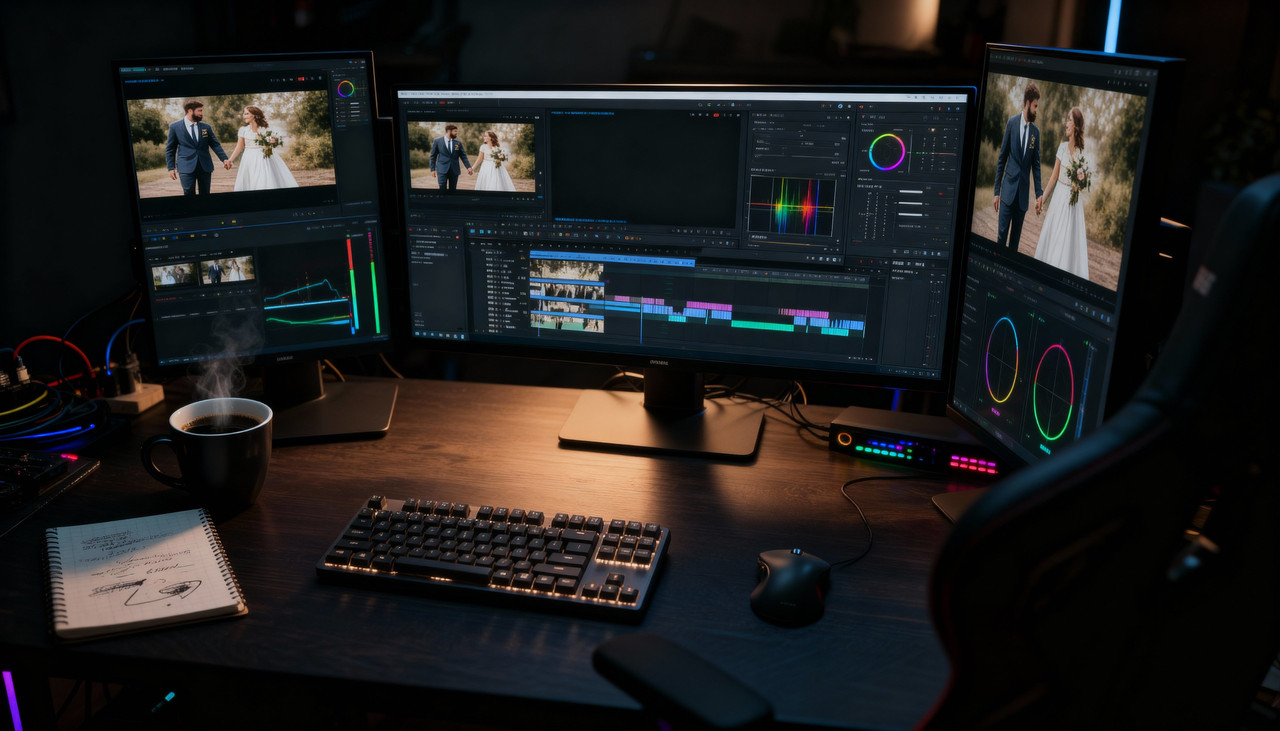Click the color wheel in the Lumetri panel
The width and height of the screenshot is (1280, 731).
pyautogui.click(x=886, y=150)
